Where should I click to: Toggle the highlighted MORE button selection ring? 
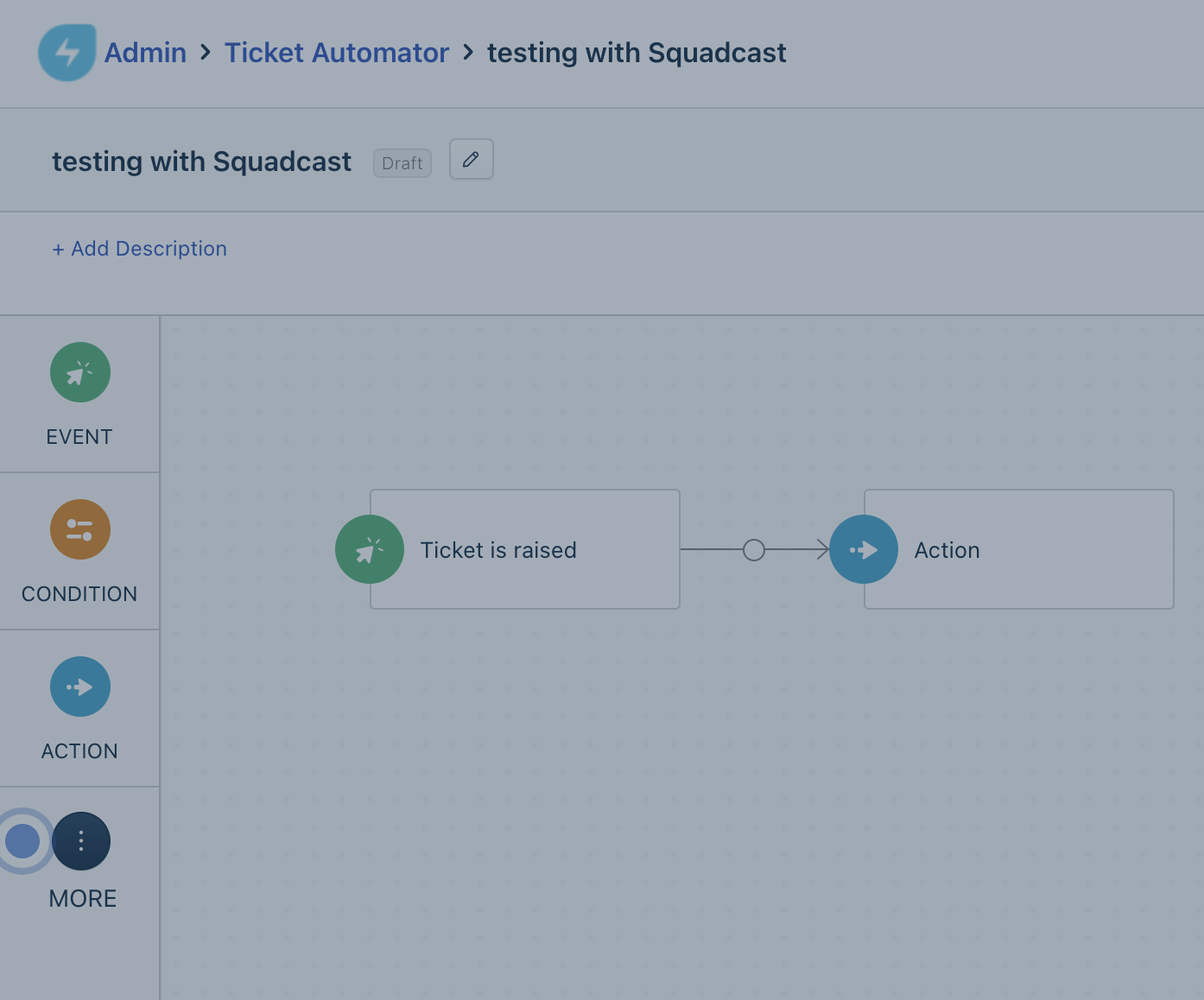(23, 840)
